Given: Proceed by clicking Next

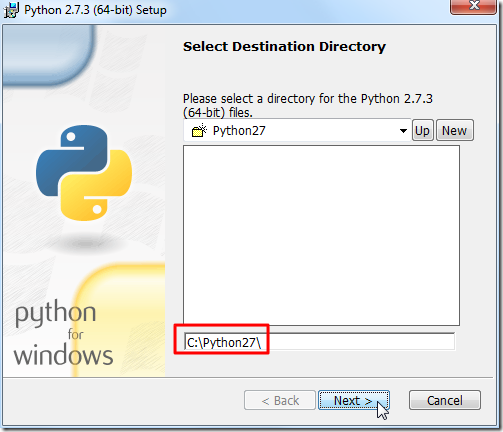Looking at the screenshot, I should [x=354, y=400].
